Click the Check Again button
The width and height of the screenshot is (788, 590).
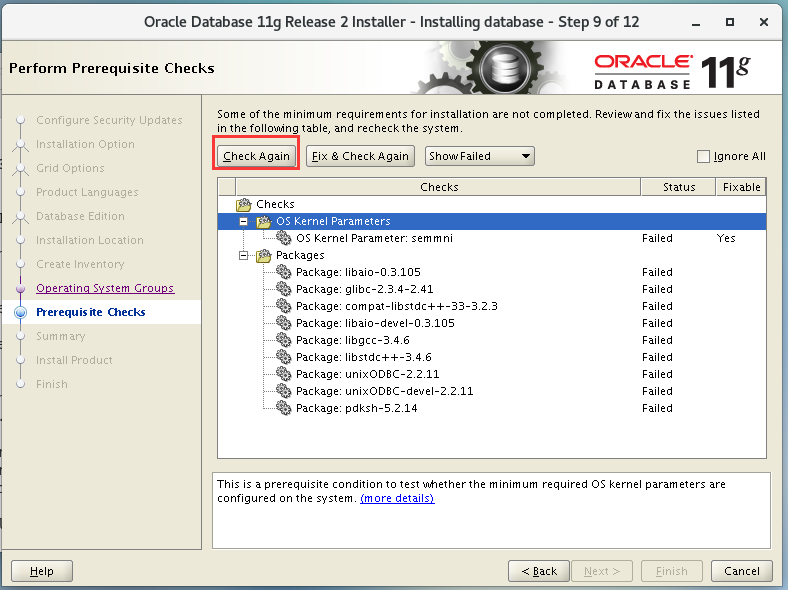256,156
